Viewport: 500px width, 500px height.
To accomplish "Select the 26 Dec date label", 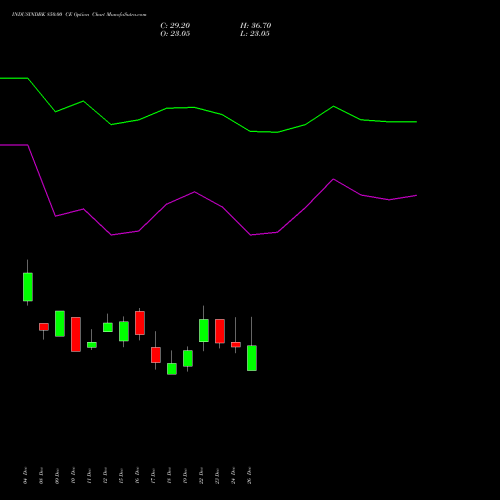I will point(249,475).
